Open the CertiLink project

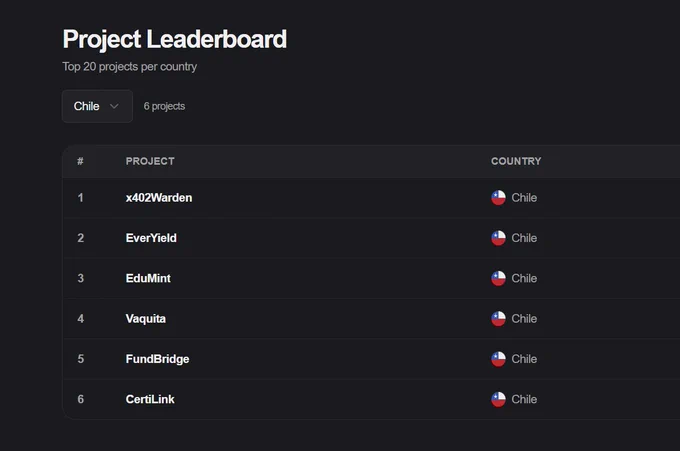(150, 399)
